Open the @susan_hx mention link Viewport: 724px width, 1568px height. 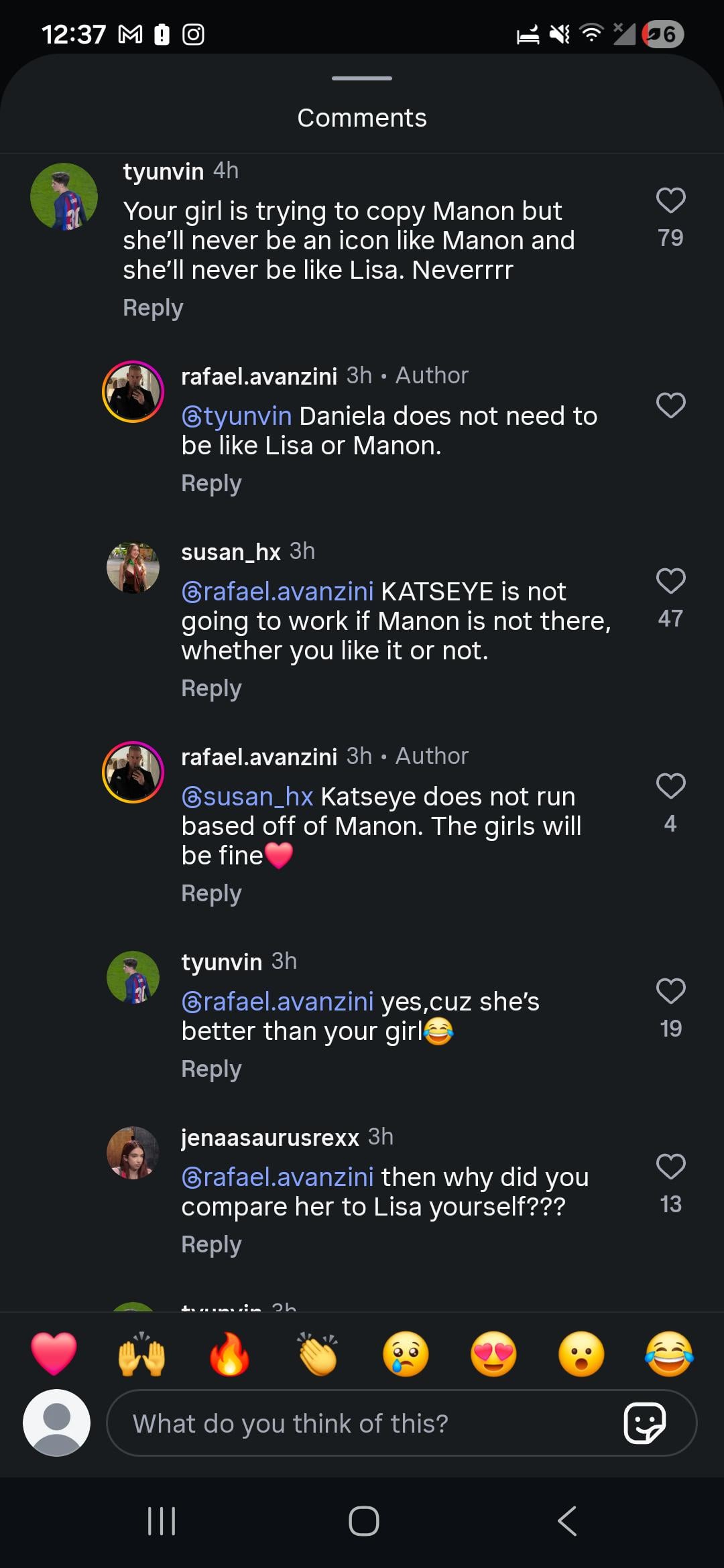(x=247, y=797)
